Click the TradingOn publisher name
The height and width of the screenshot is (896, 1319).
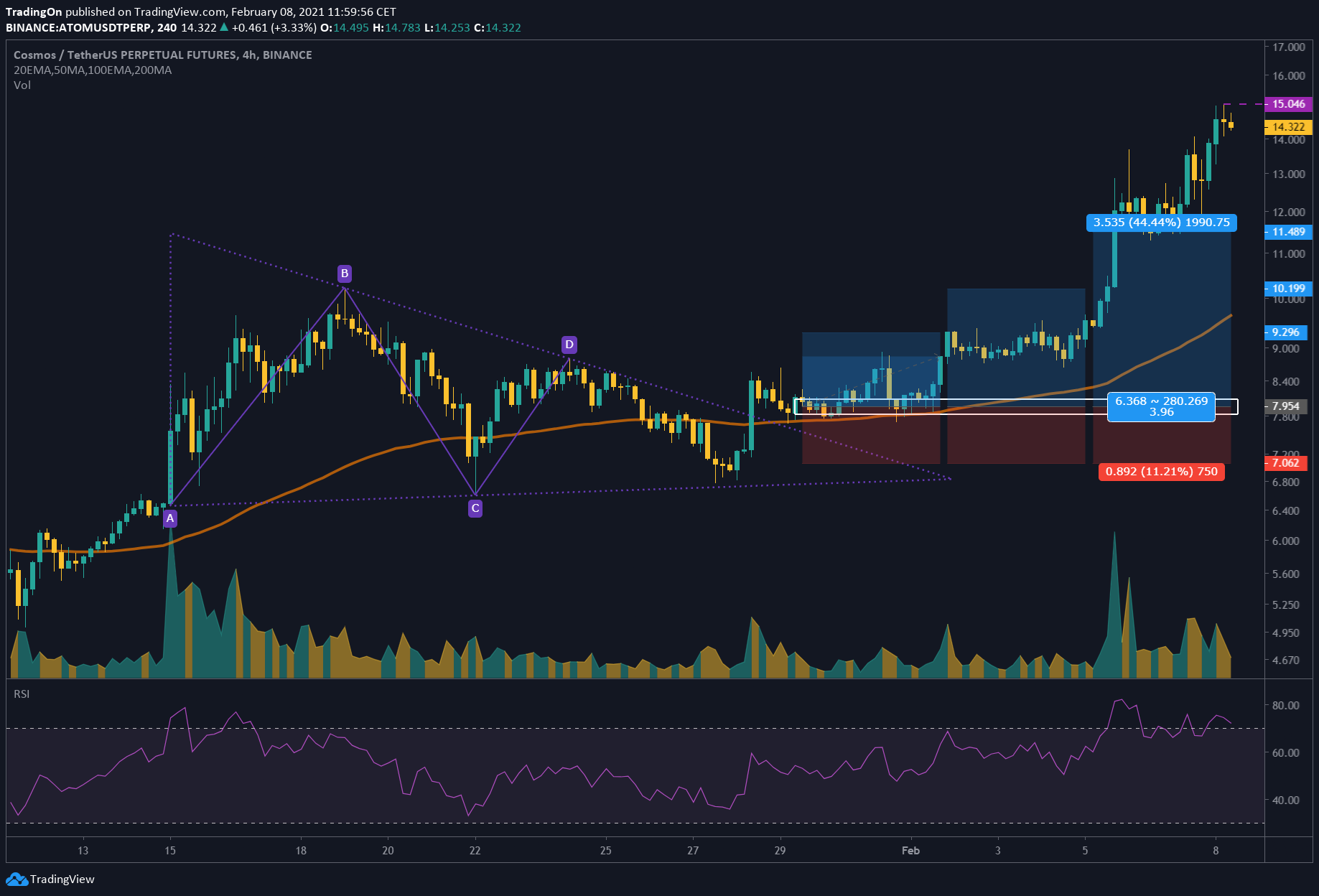(34, 11)
